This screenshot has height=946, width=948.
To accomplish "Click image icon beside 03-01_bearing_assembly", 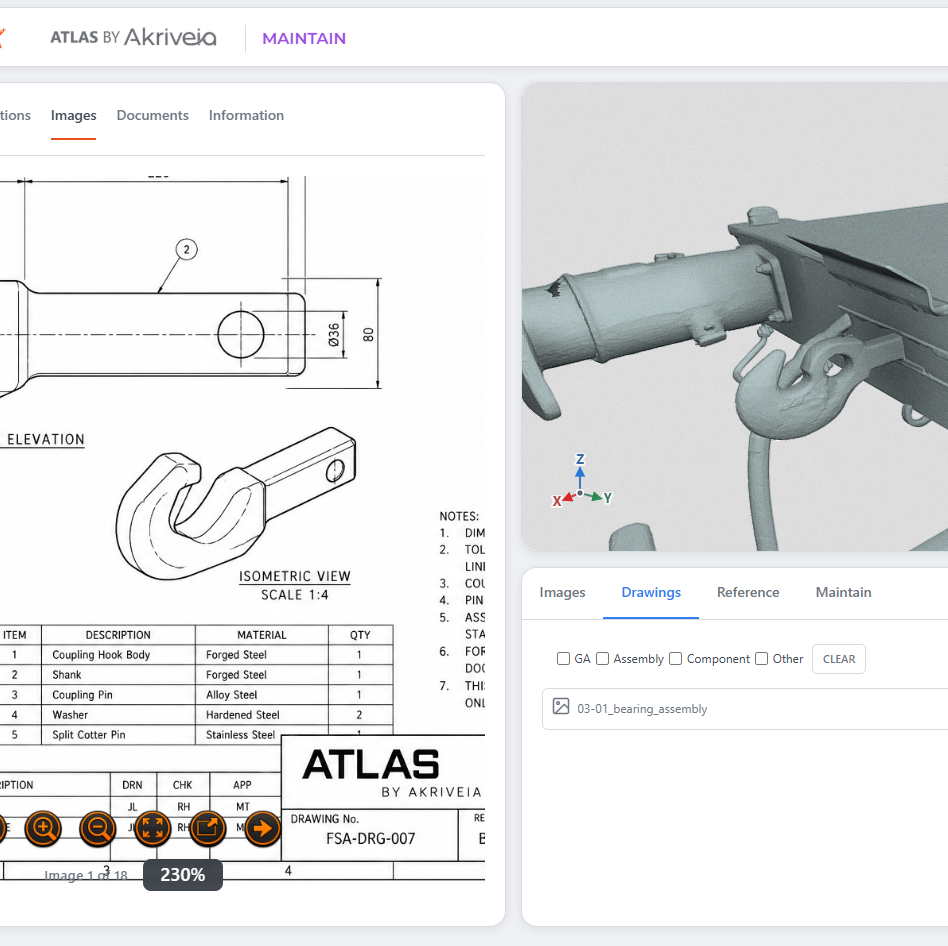I will pos(560,706).
